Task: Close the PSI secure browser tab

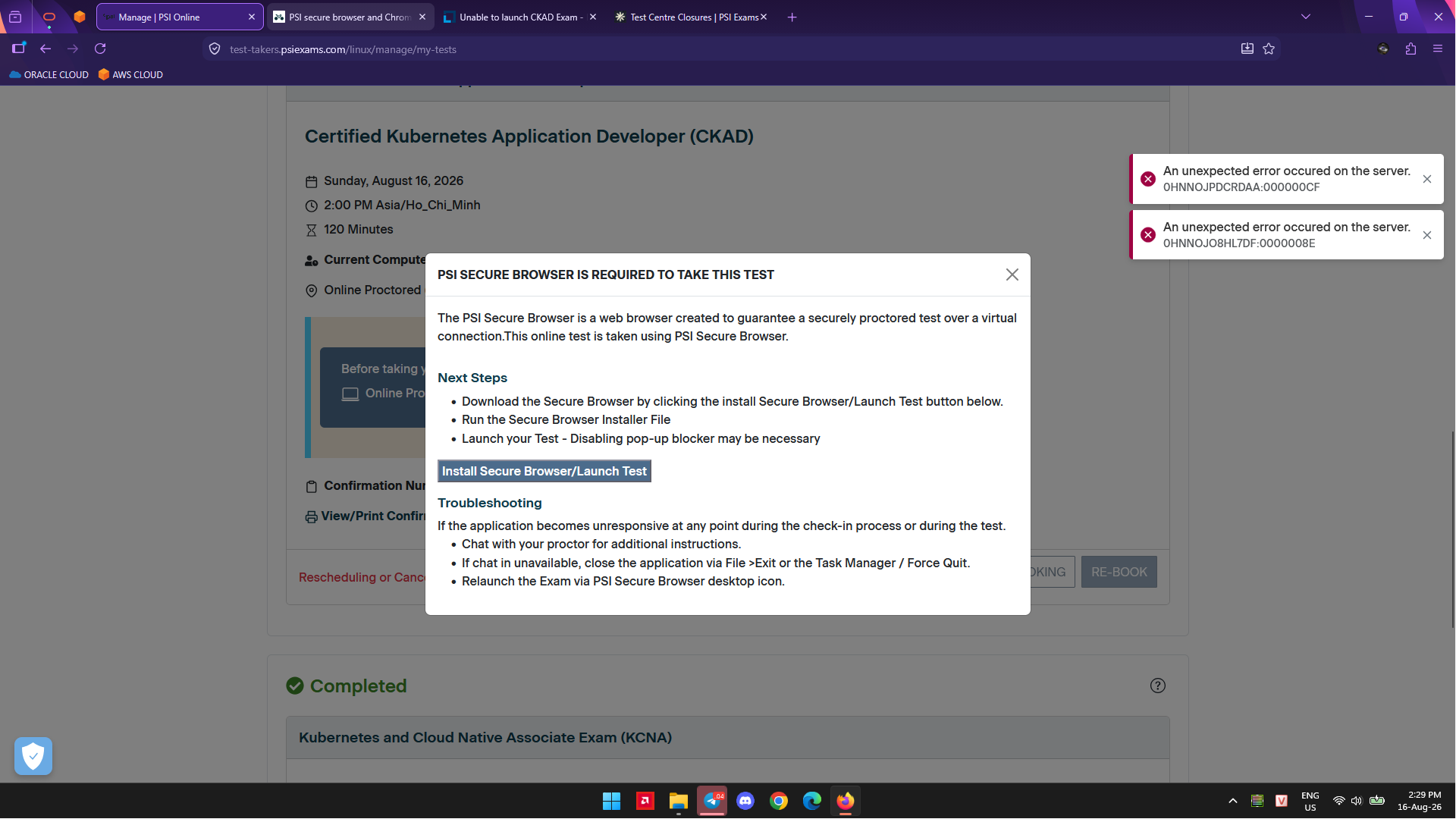Action: coord(422,17)
